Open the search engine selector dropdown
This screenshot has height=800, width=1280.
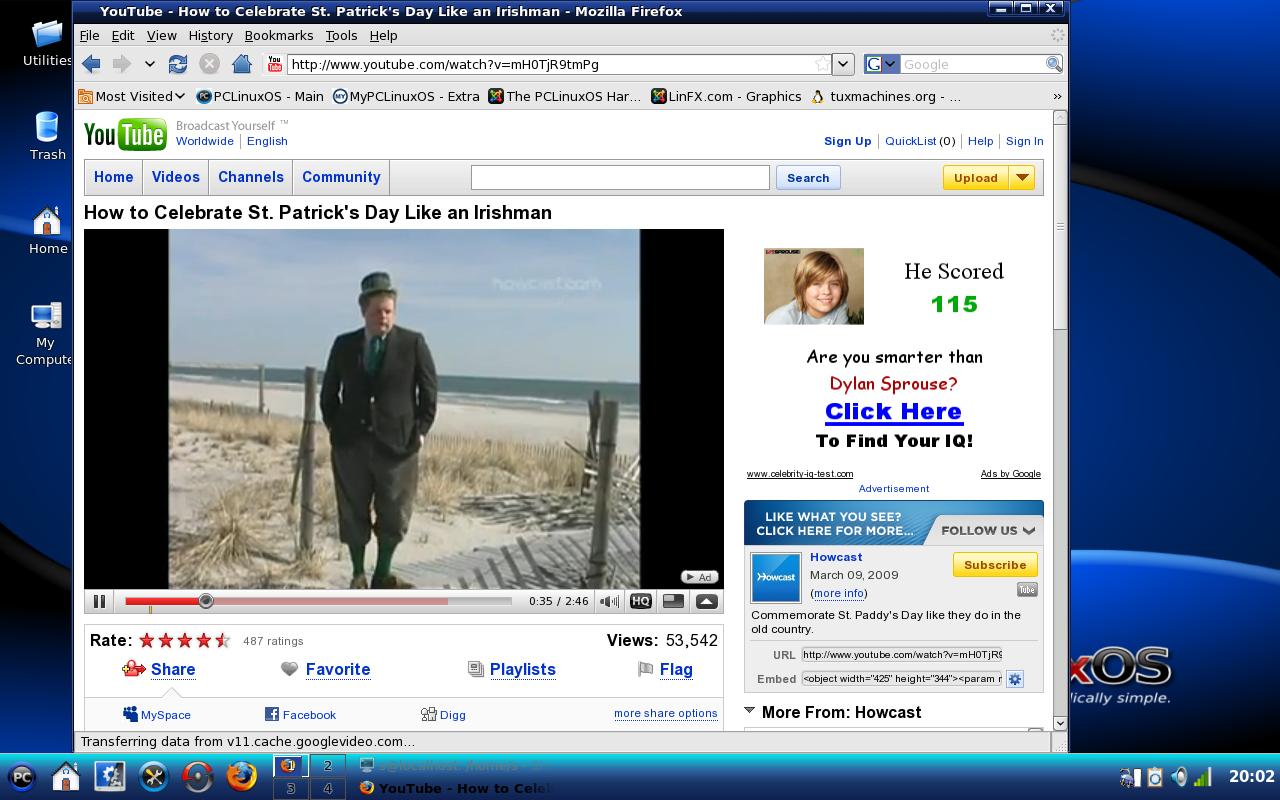pos(882,64)
